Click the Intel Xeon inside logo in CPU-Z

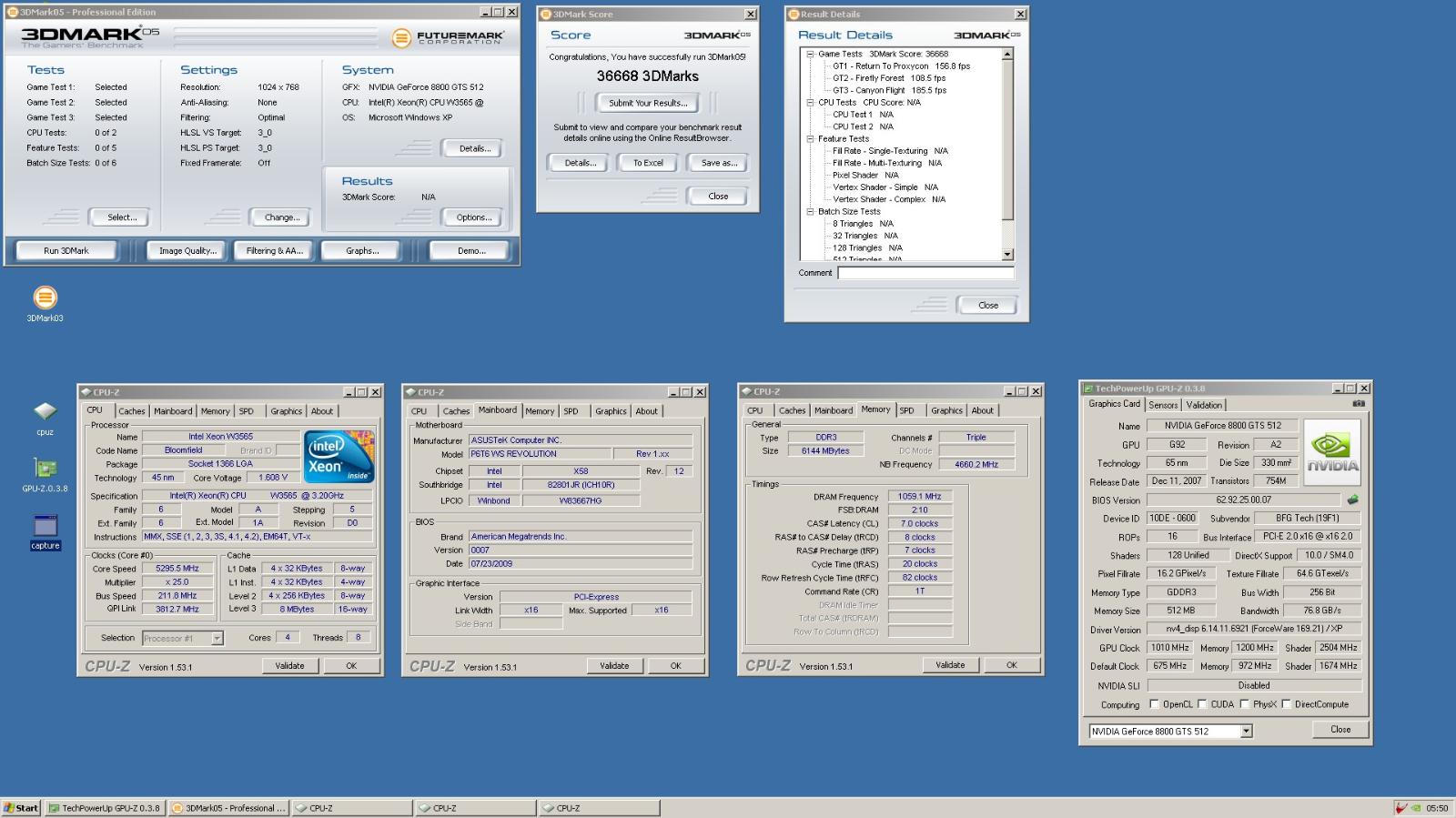[338, 457]
